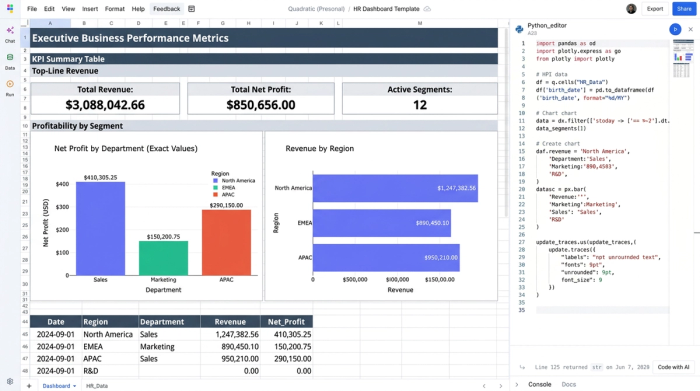Place cursor on code line 6 df = q.cells
The image size is (700, 391).
[x=572, y=82]
